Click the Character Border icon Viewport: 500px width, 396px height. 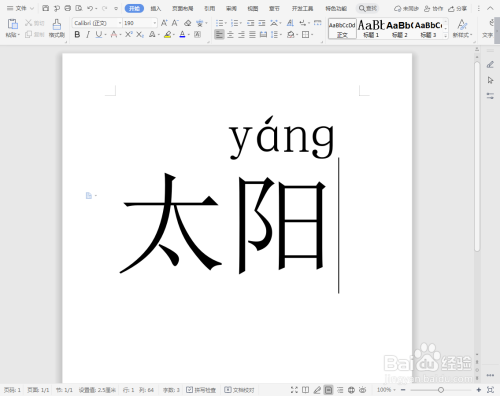(x=197, y=34)
